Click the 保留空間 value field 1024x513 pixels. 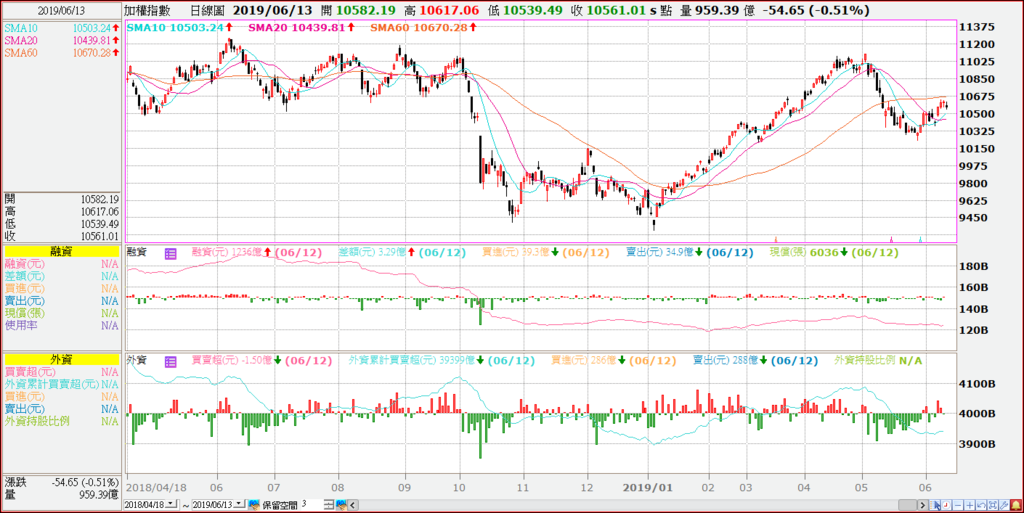pyautogui.click(x=312, y=505)
